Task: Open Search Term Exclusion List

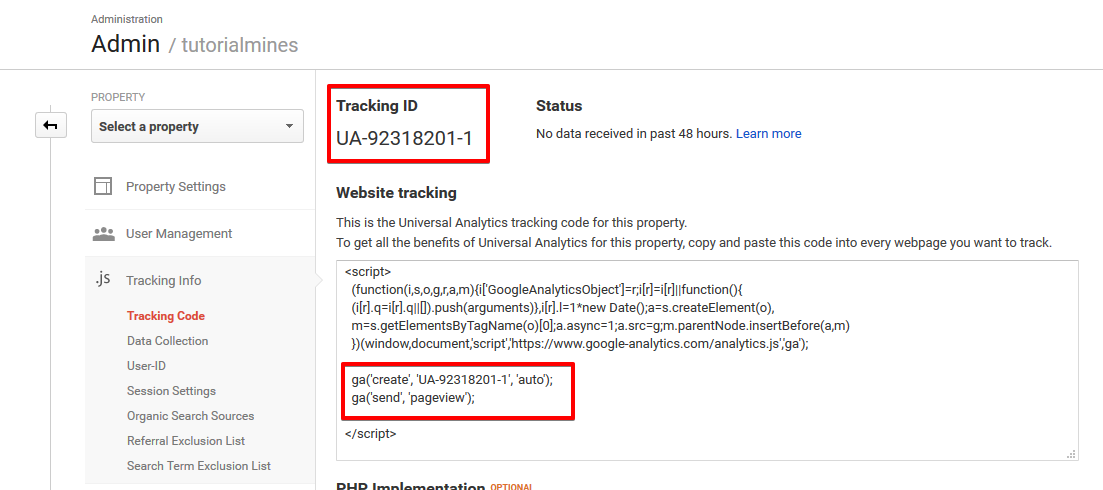Action: [198, 466]
